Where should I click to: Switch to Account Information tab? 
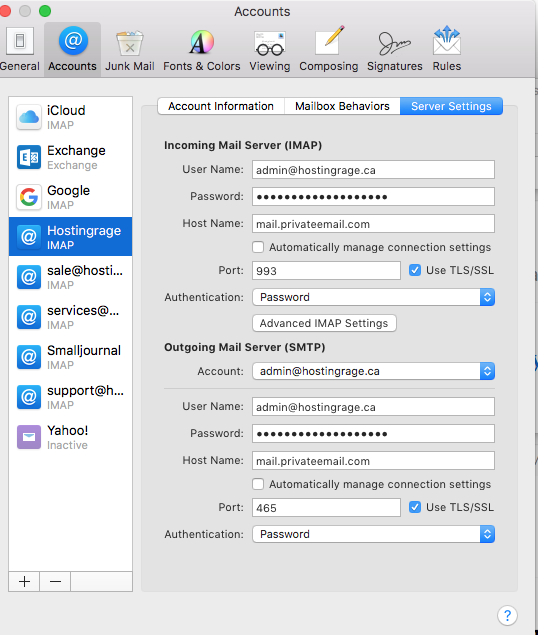(221, 106)
